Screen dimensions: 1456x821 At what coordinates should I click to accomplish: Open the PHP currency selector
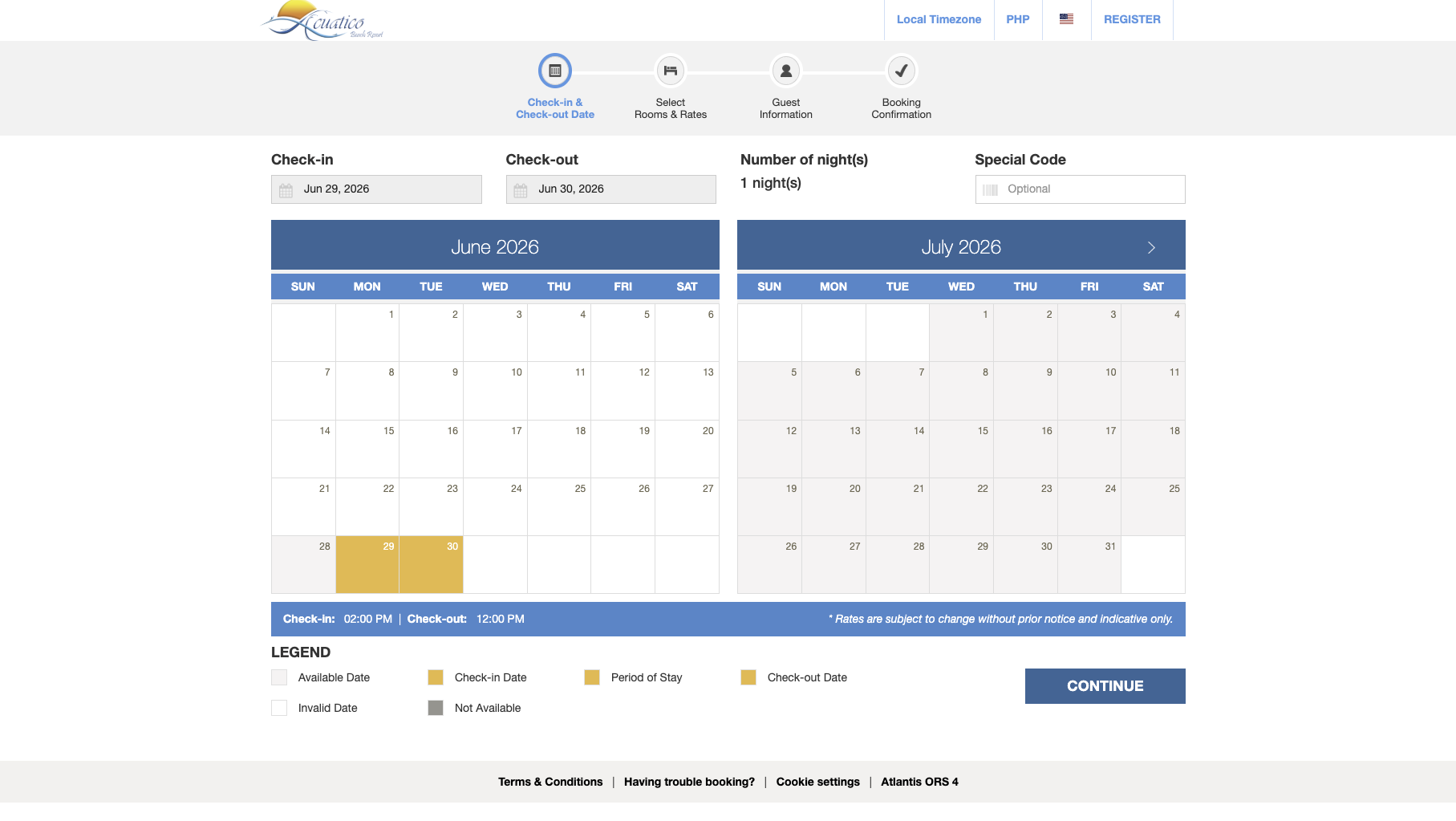1017,19
